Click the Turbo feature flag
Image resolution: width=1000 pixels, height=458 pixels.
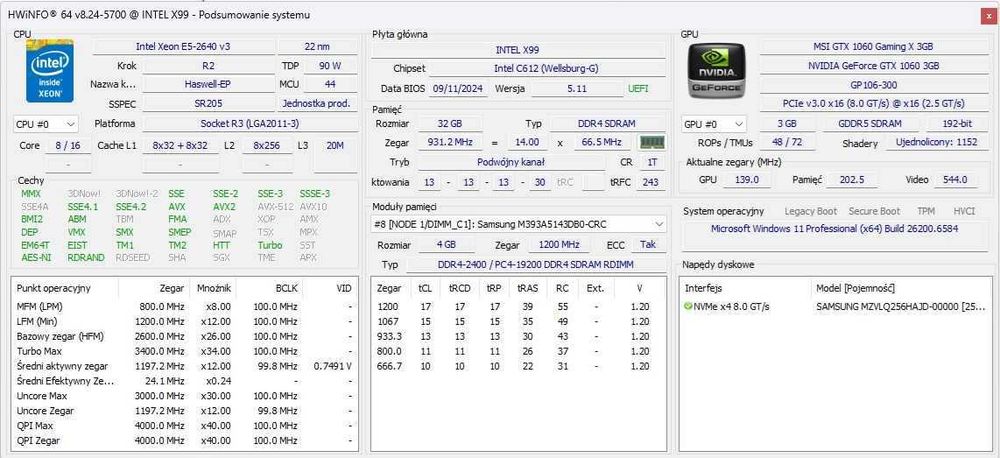270,245
